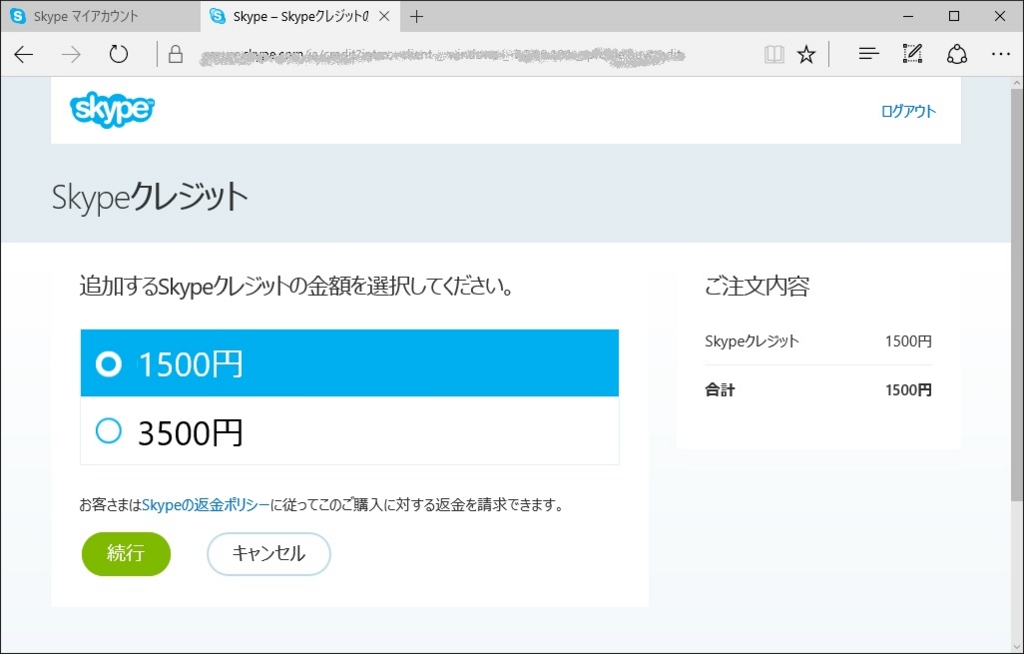The image size is (1024, 654).
Task: Open the More actions ellipsis menu
Action: [1000, 54]
